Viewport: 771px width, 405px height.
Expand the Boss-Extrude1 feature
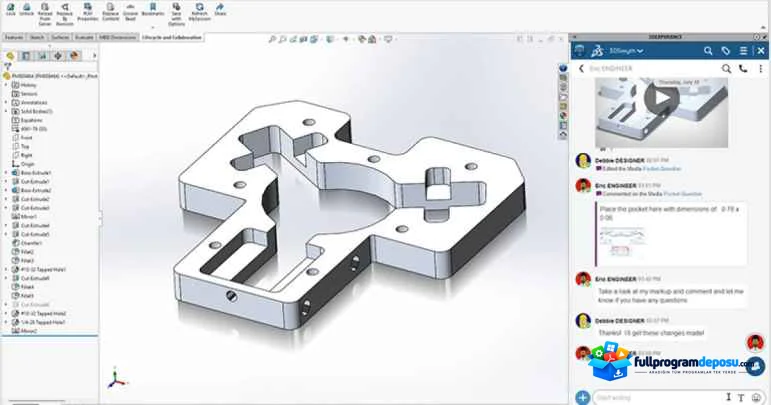click(x=6, y=173)
